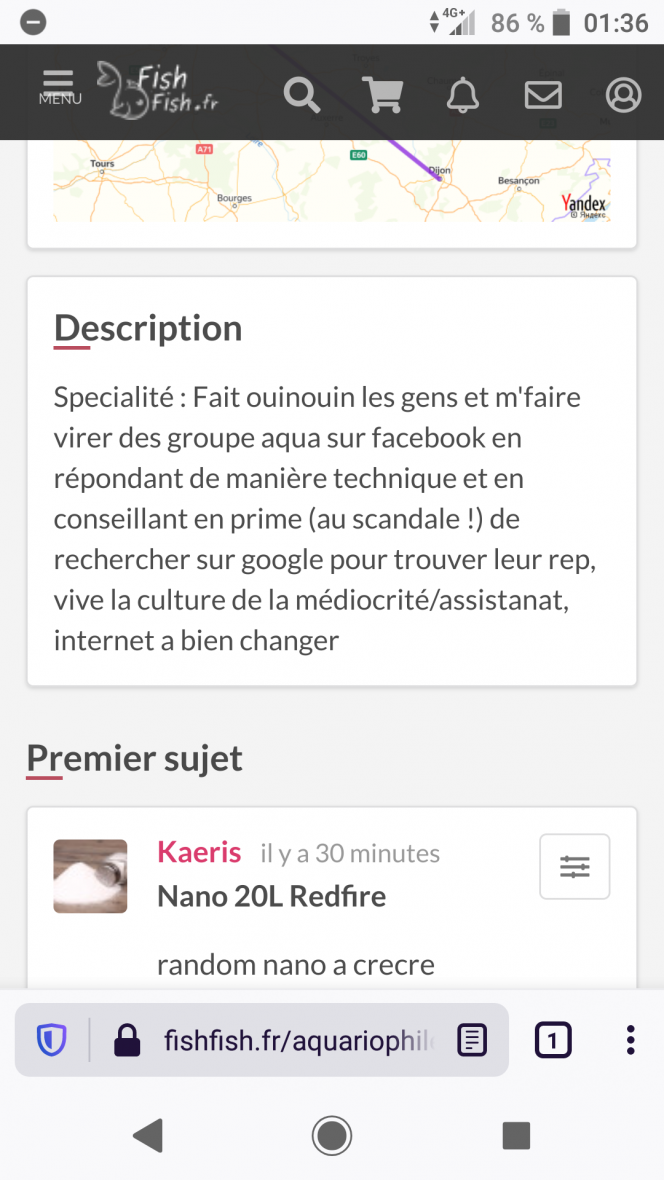Screen dimensions: 664x1180
Task: Tap Kaeris avatar thumbnail
Action: 90,876
